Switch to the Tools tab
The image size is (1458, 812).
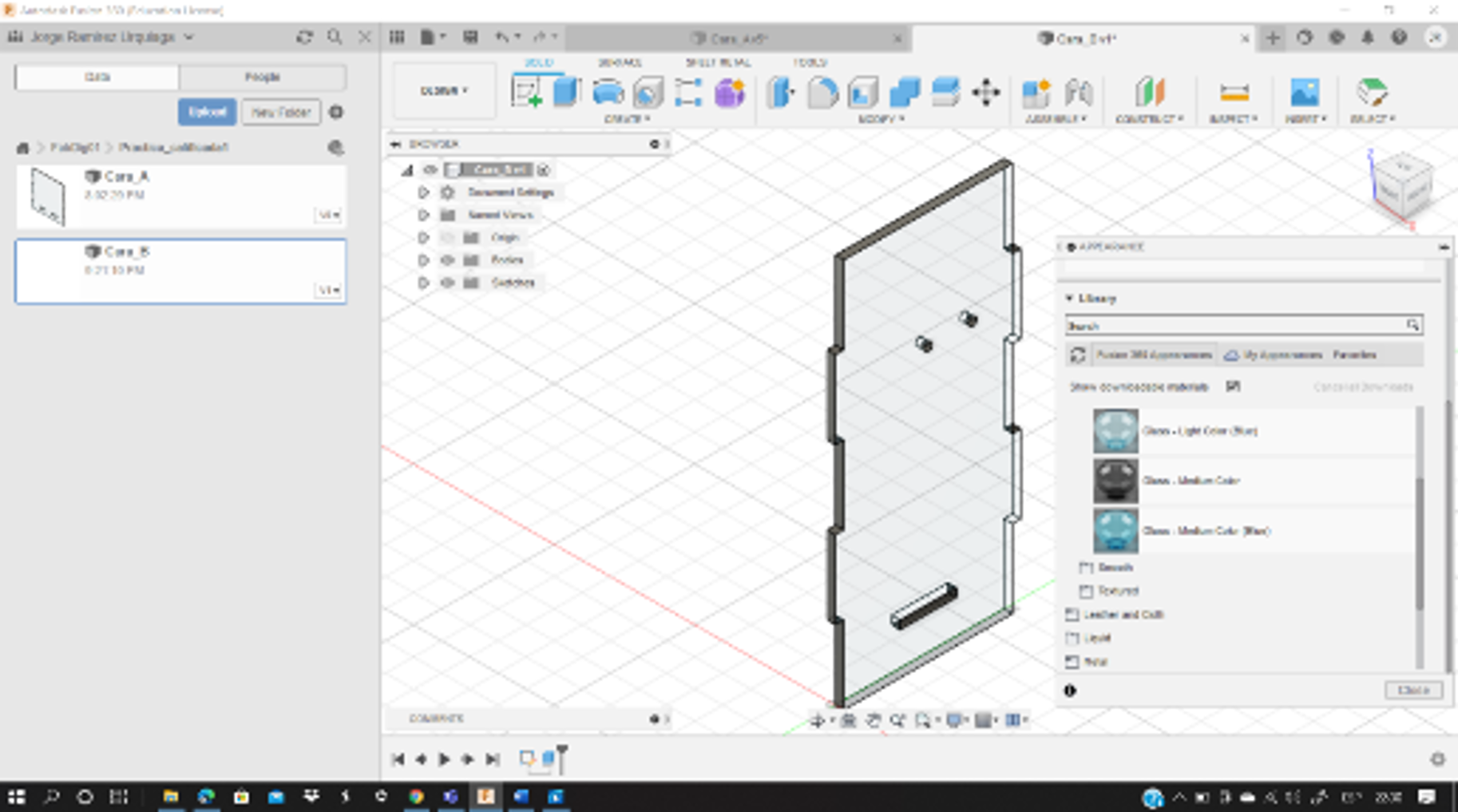coord(810,62)
